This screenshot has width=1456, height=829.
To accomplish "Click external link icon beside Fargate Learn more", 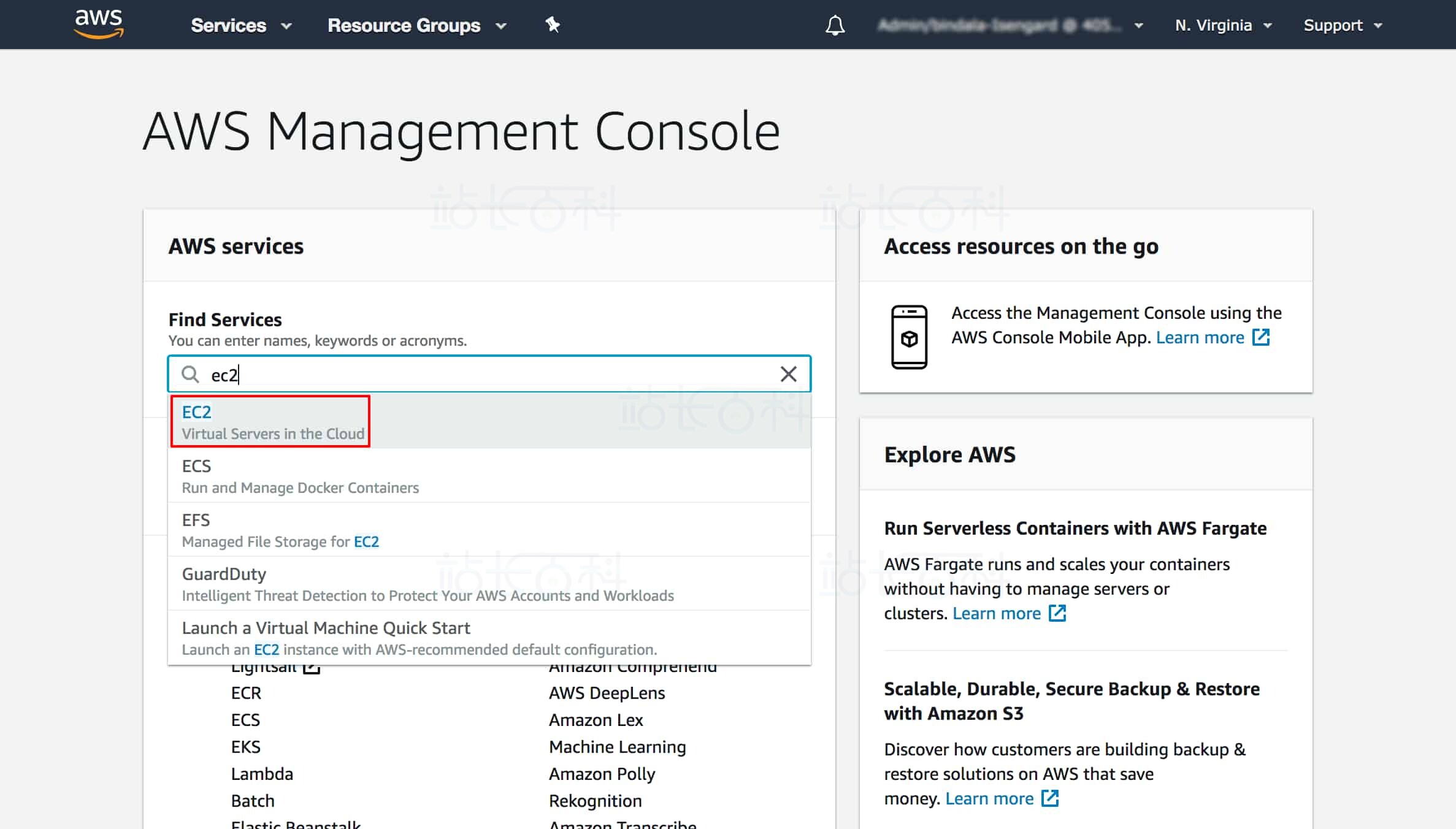I will (x=1057, y=613).
